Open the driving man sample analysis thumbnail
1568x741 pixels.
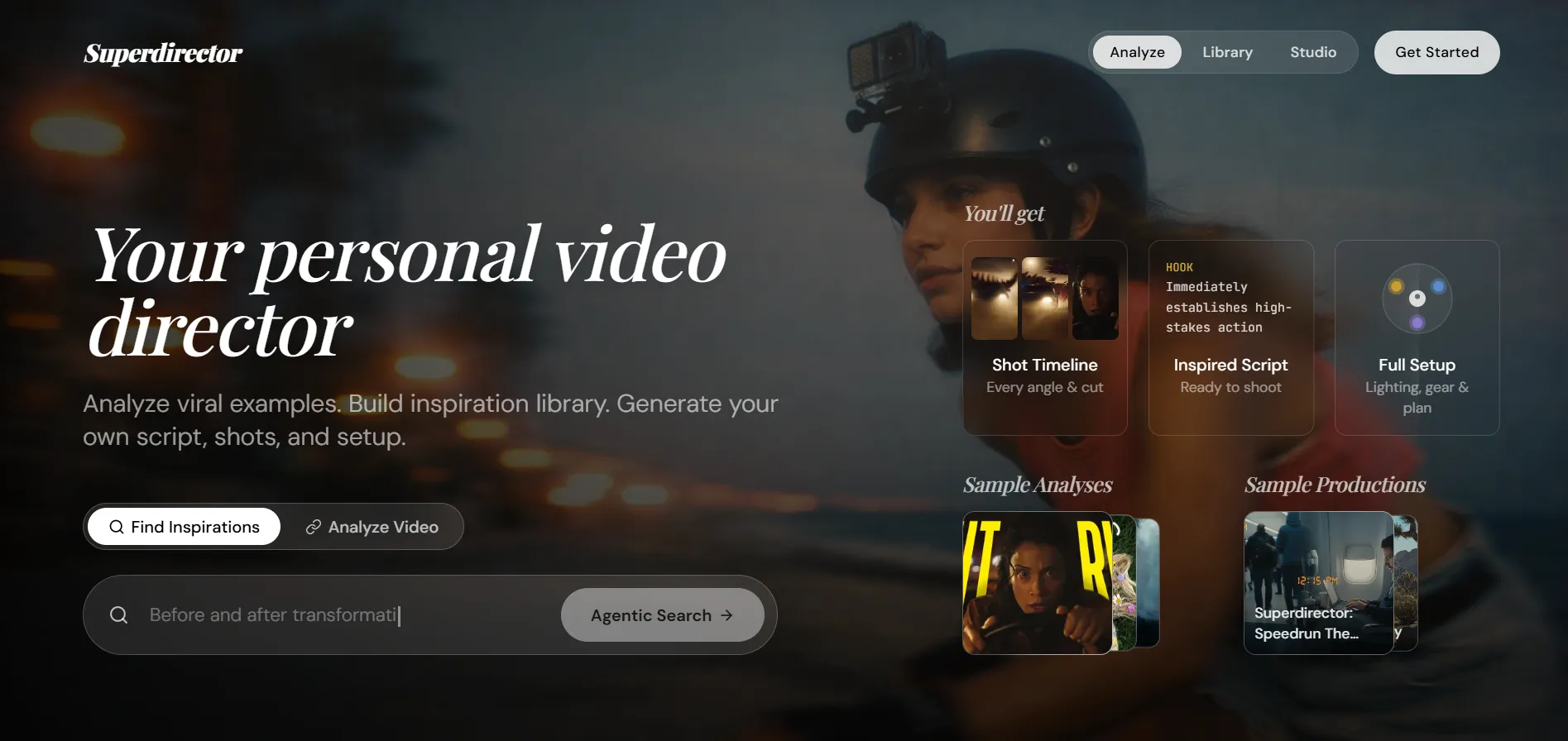pyautogui.click(x=1037, y=583)
